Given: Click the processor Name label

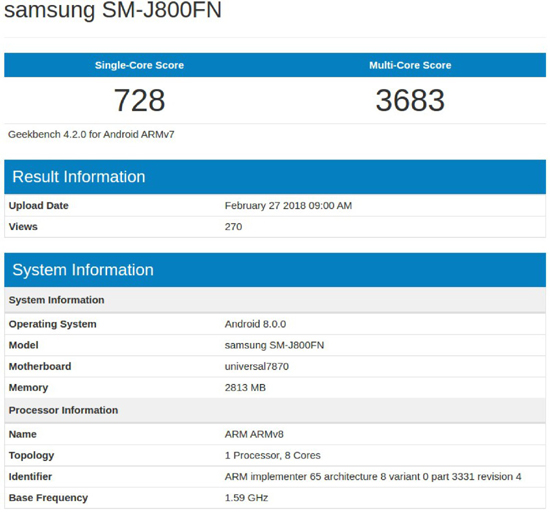Looking at the screenshot, I should click(x=23, y=434).
